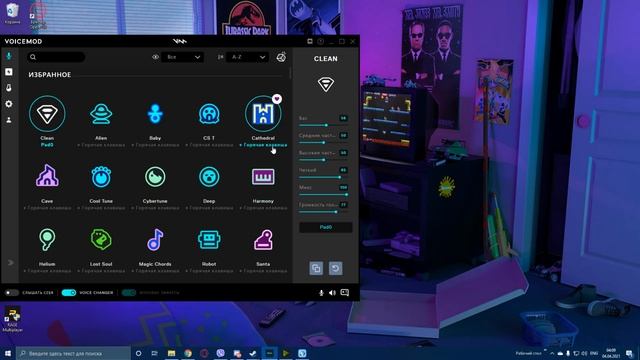Image resolution: width=640 pixels, height=360 pixels.
Task: Select the Helium voice
Action: pos(47,240)
